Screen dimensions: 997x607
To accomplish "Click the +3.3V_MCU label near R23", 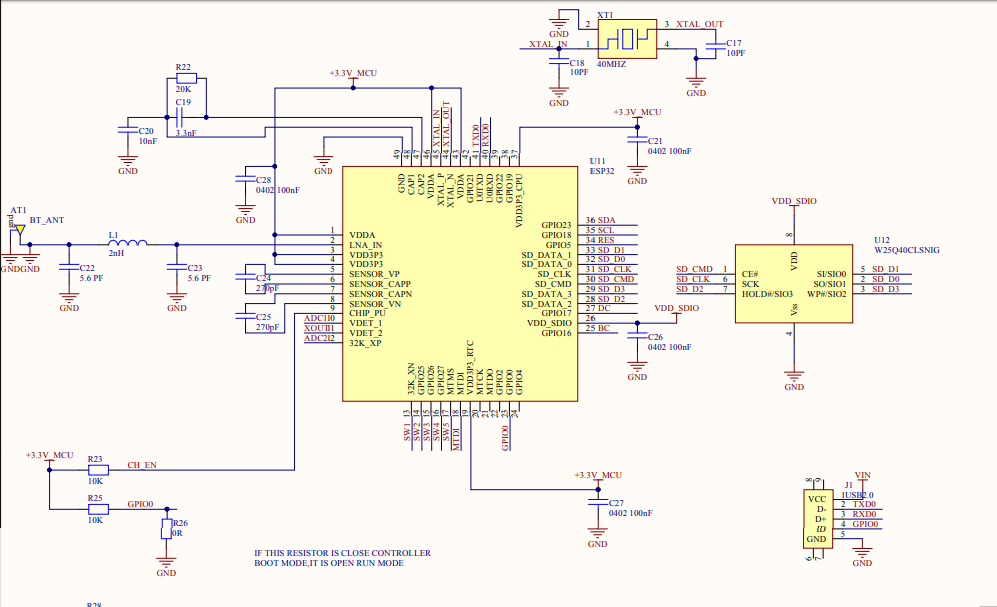I will 50,455.
